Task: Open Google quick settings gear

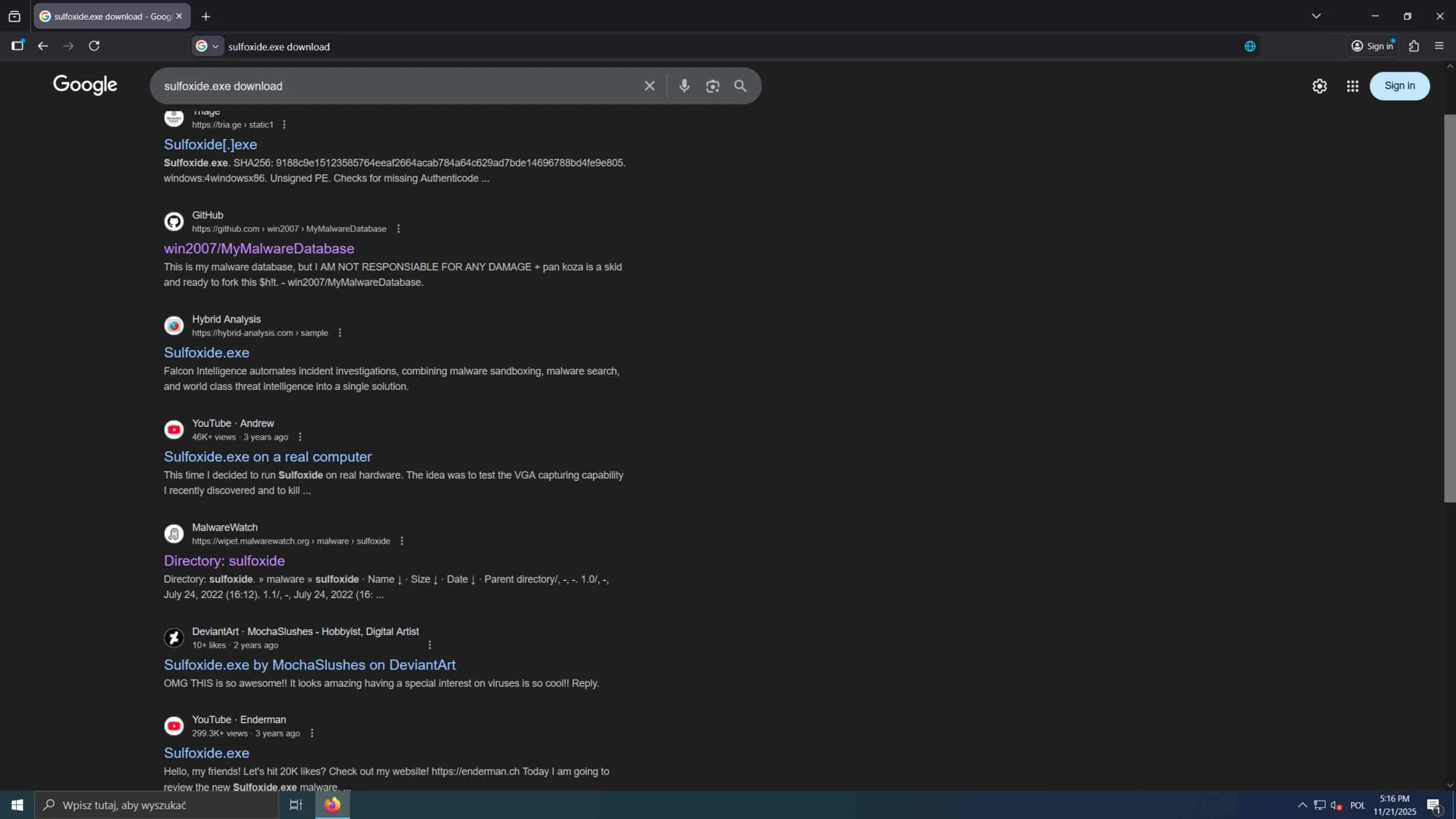Action: (1319, 86)
